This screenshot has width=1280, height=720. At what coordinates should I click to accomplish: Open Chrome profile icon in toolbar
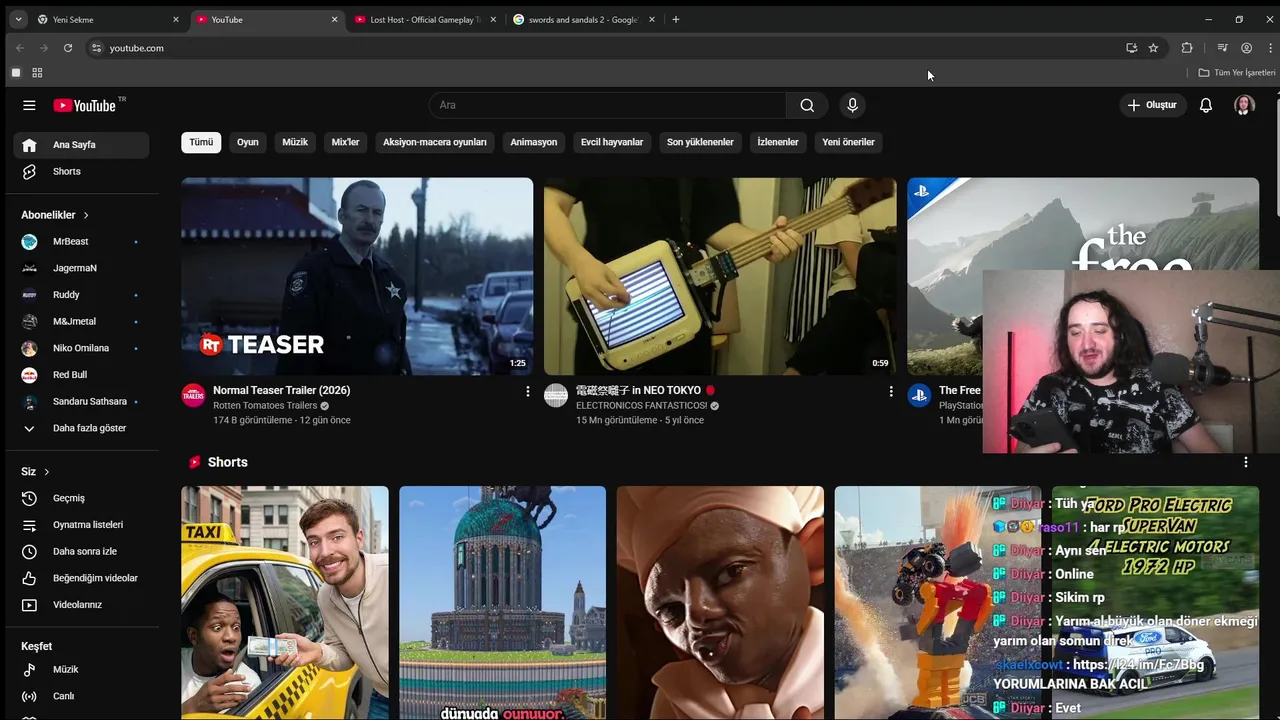[x=1246, y=48]
